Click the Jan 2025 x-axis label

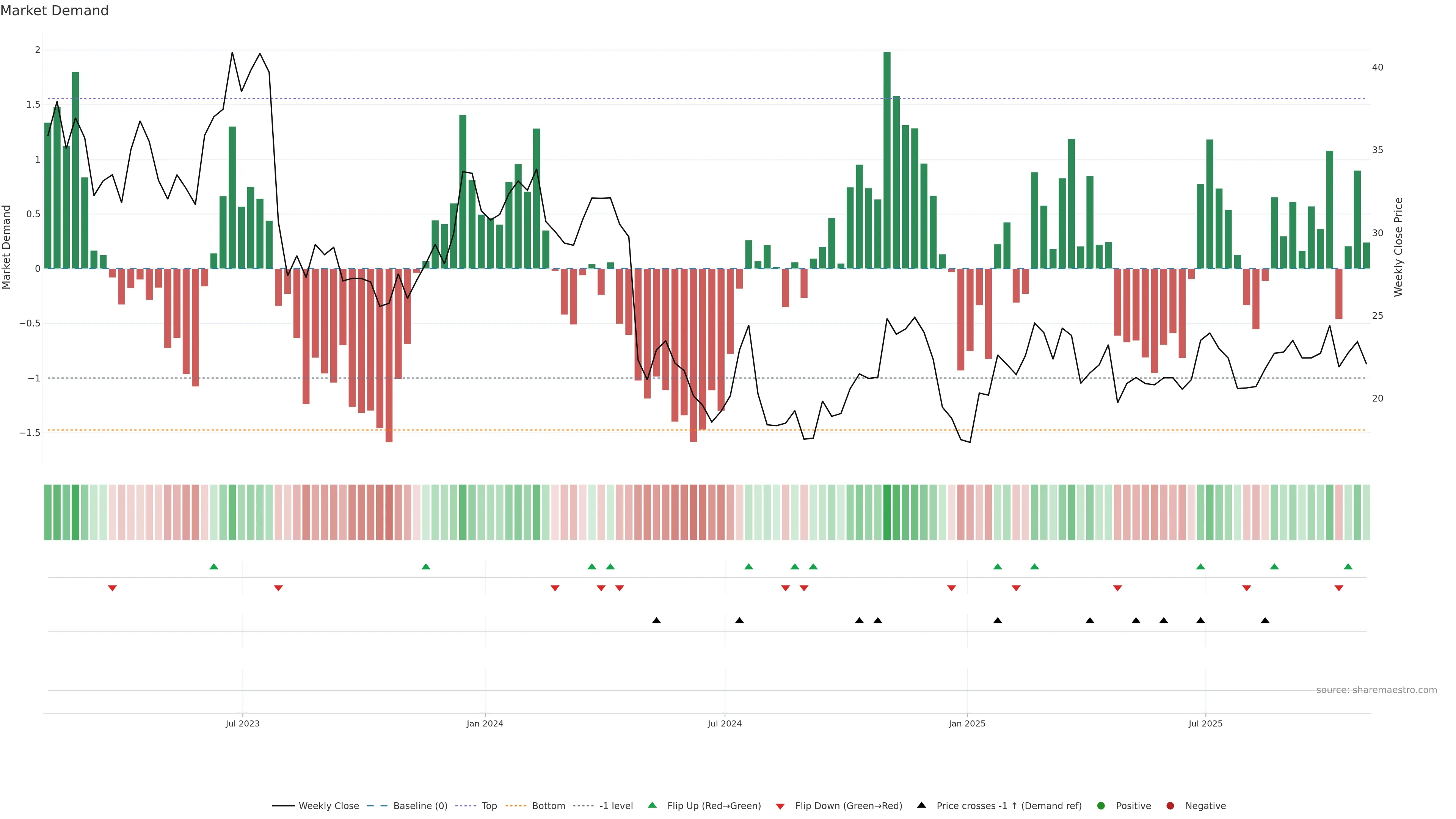point(966,723)
